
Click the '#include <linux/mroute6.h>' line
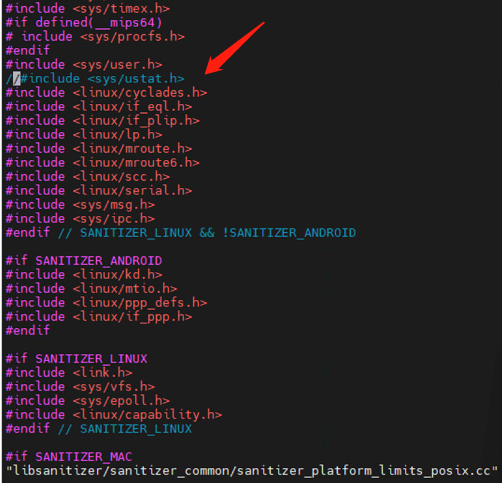(103, 163)
